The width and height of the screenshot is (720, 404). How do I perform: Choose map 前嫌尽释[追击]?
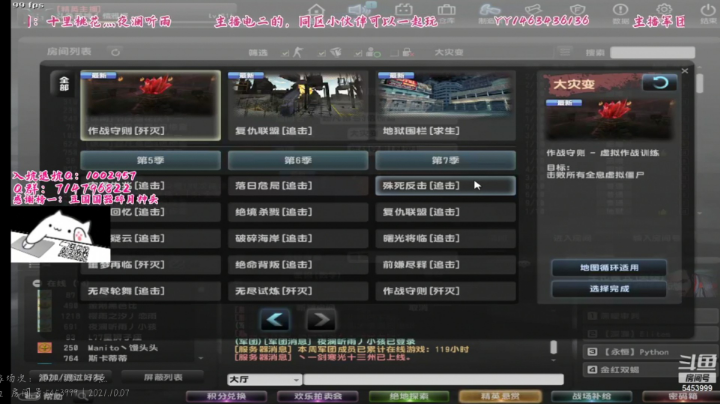[445, 265]
